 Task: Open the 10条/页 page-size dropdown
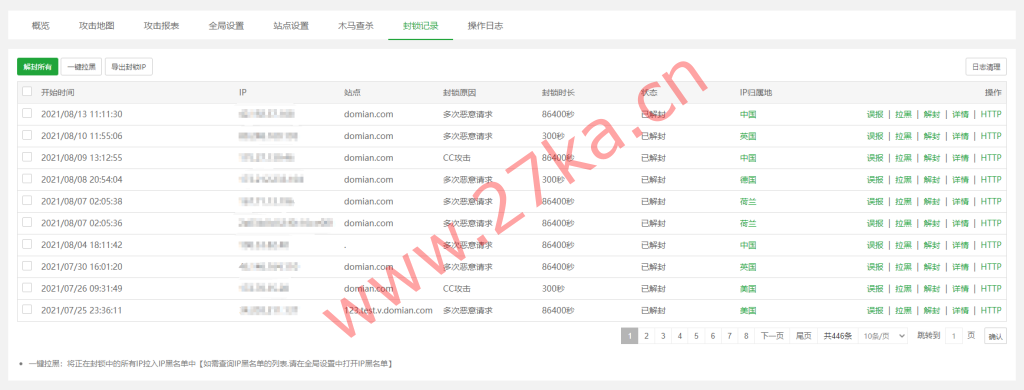[x=884, y=336]
